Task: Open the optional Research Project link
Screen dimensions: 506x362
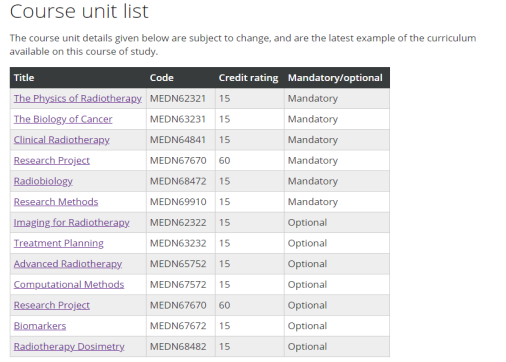Action: (x=52, y=305)
